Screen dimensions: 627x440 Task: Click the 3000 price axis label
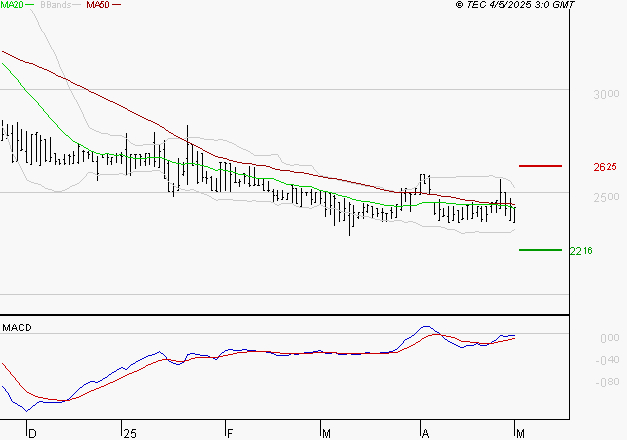tap(604, 95)
